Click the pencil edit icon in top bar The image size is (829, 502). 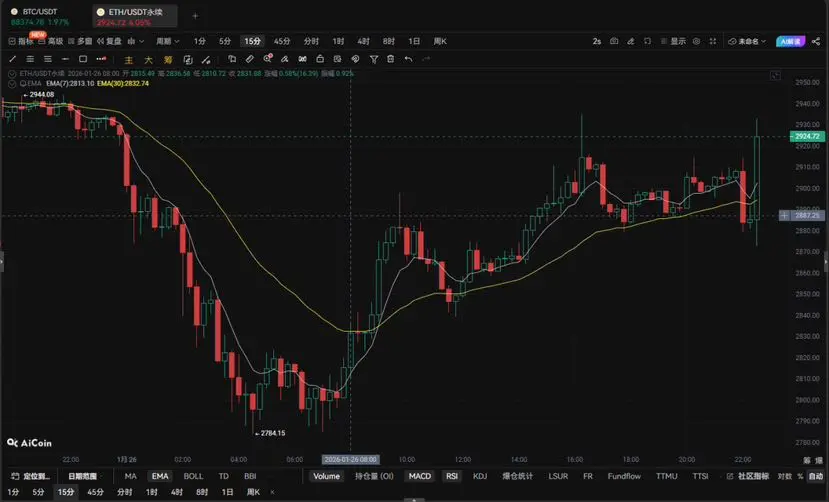point(630,41)
